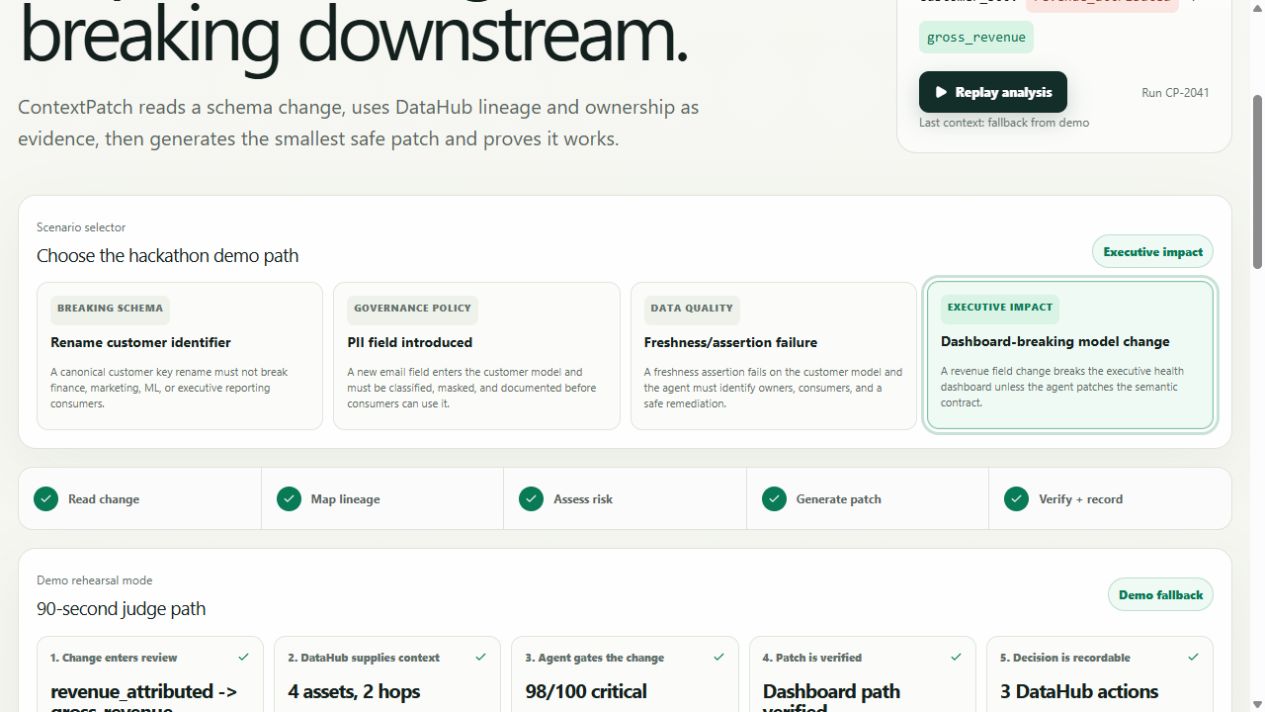Open the Verify + record step
Viewport: 1265px width, 712px height.
point(1110,499)
